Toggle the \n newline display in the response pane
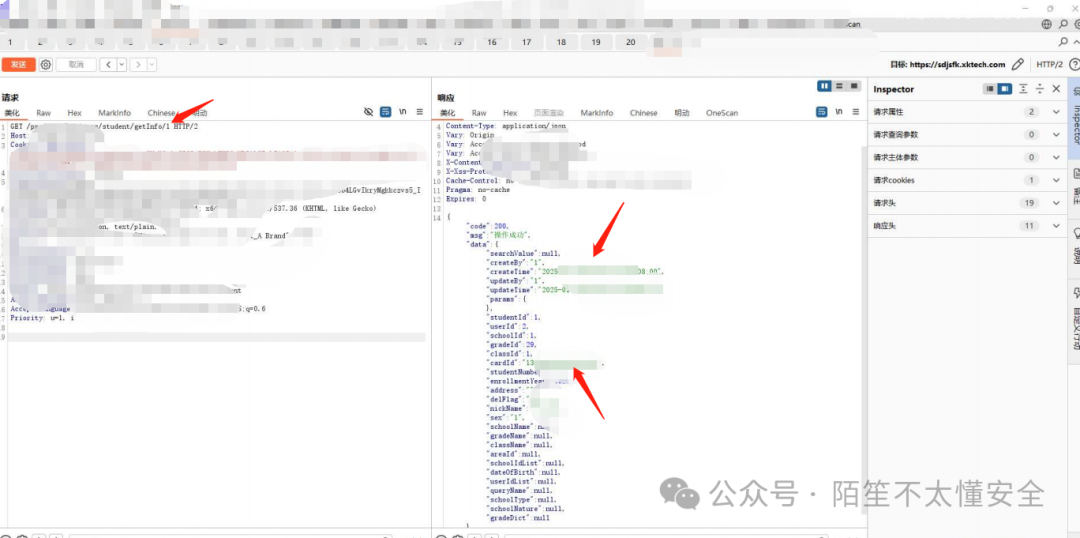This screenshot has width=1080, height=538. [x=839, y=112]
